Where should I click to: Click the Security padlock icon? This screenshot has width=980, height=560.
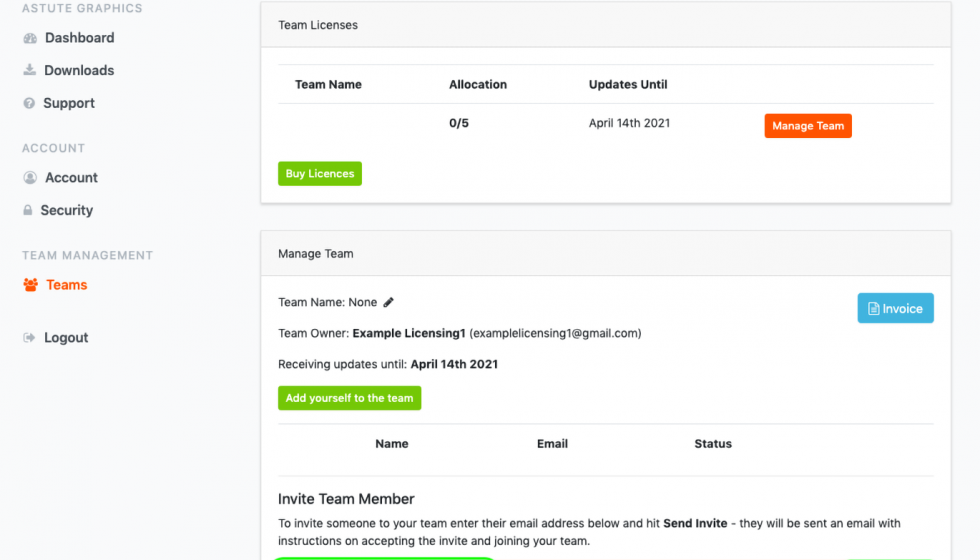tap(28, 211)
